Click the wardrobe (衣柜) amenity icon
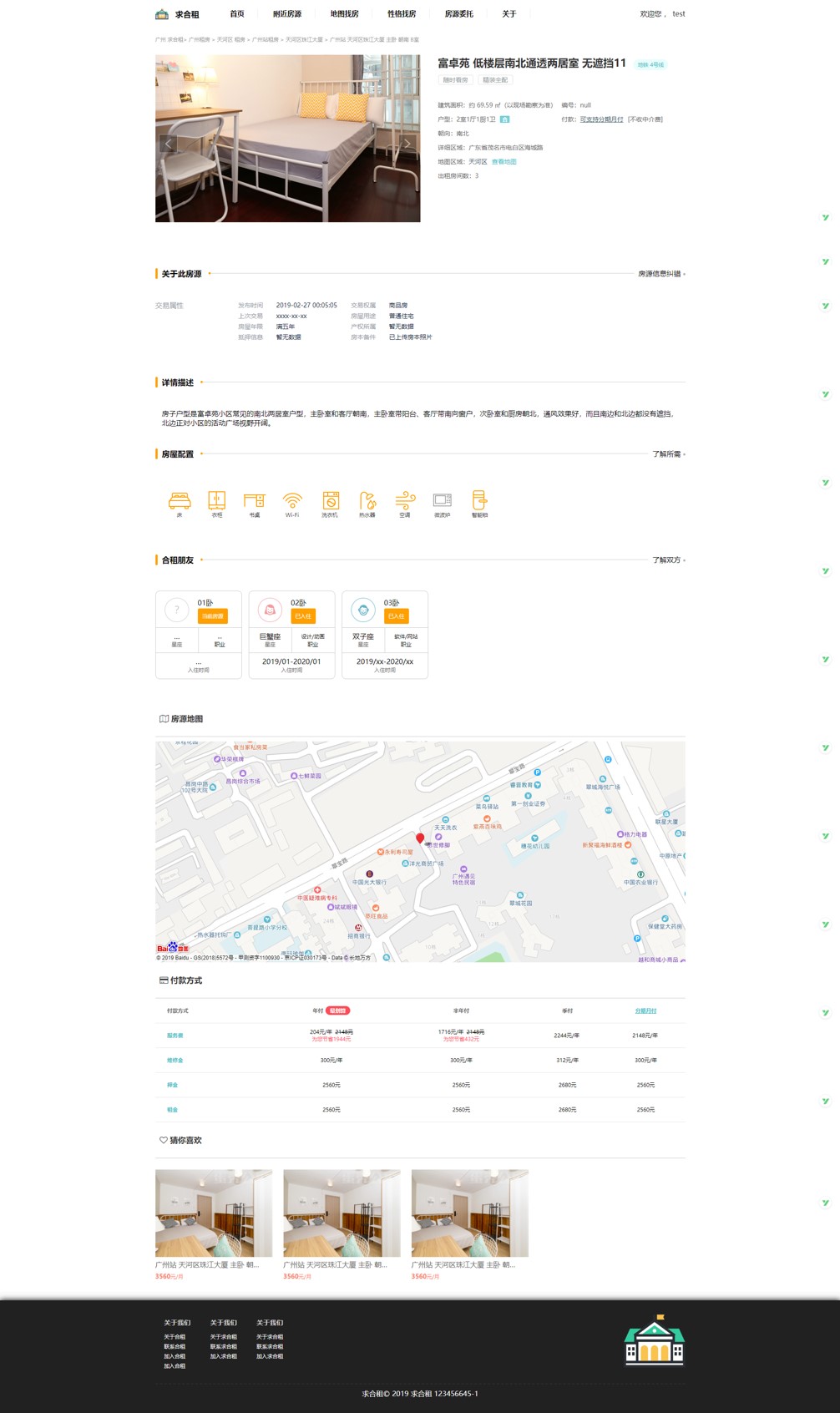This screenshot has height=1413, width=840. click(217, 500)
